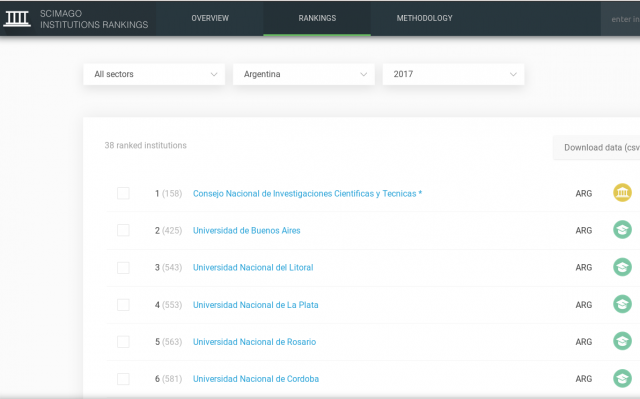Open the 2017 year dropdown
Viewport: 640px width, 399px height.
click(x=453, y=74)
